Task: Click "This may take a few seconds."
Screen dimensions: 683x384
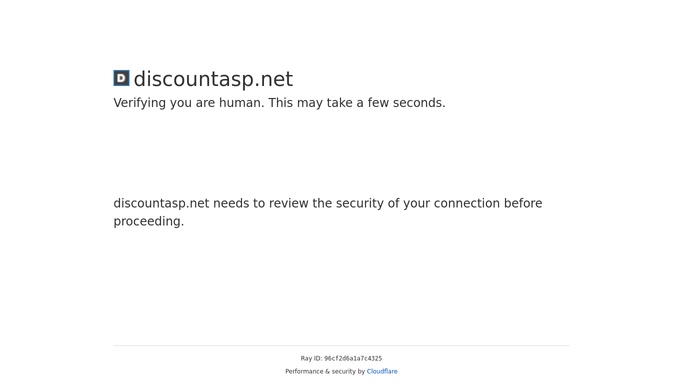Action: click(357, 103)
